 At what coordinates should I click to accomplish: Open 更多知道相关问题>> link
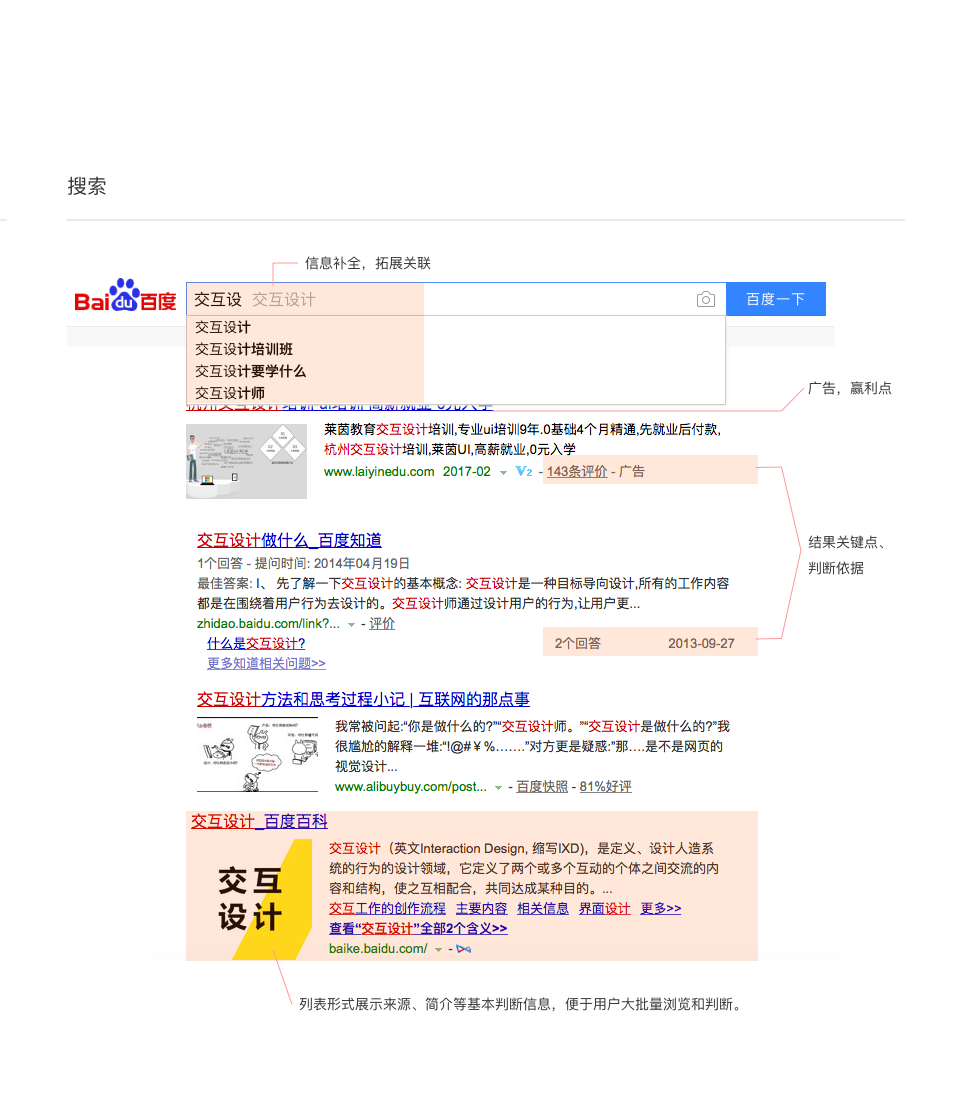point(266,663)
